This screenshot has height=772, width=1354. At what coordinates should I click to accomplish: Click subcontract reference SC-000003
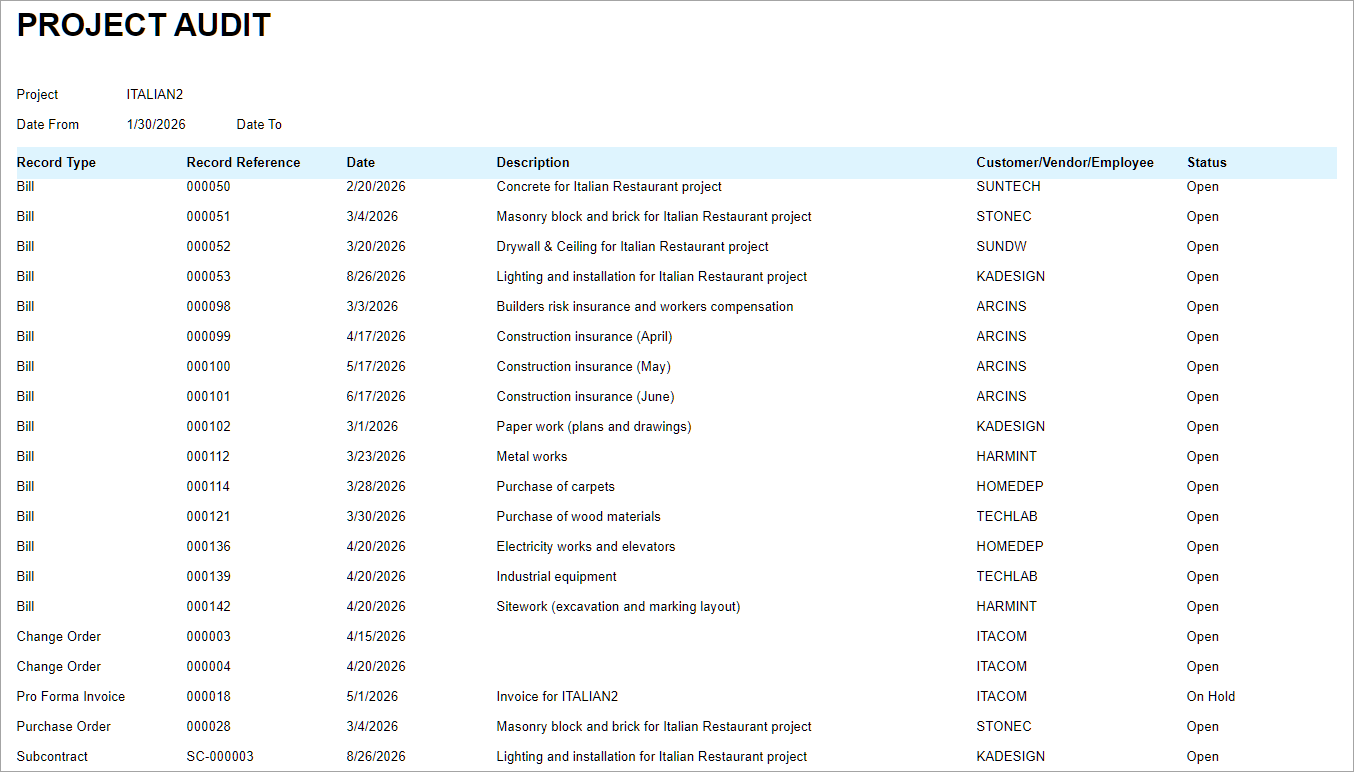[x=220, y=756]
